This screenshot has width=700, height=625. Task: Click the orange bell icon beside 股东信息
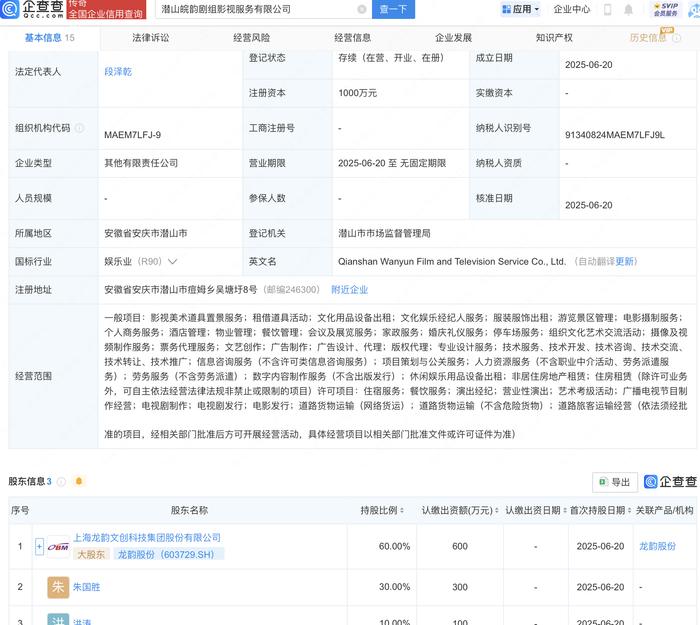click(x=79, y=481)
